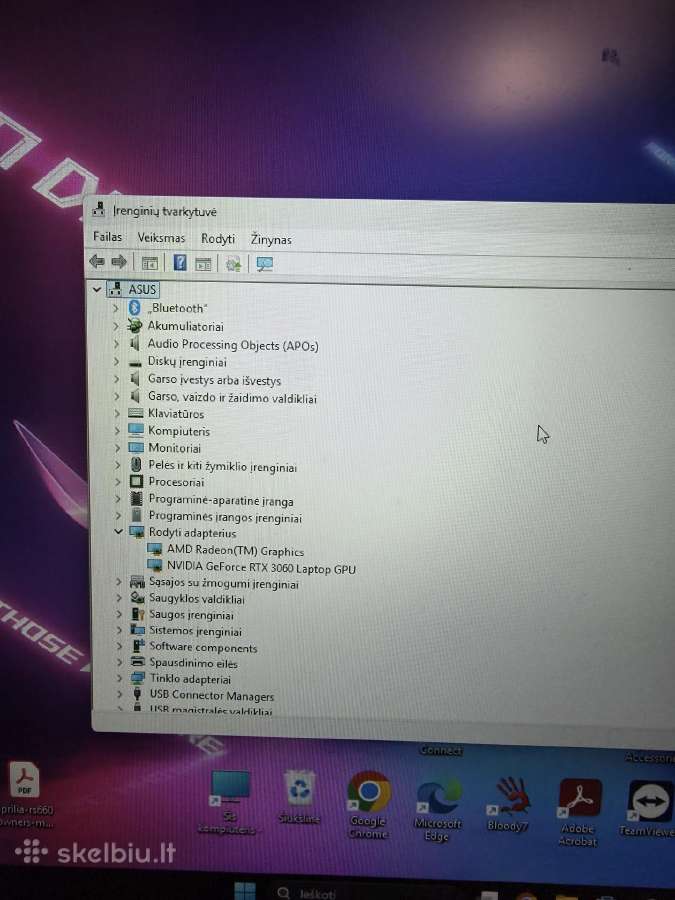
Task: Select the Sisteminiai įrenginiai row
Action: point(195,631)
